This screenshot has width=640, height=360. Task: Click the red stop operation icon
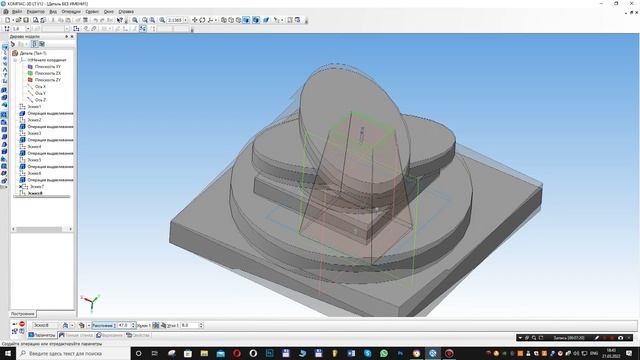[22, 324]
